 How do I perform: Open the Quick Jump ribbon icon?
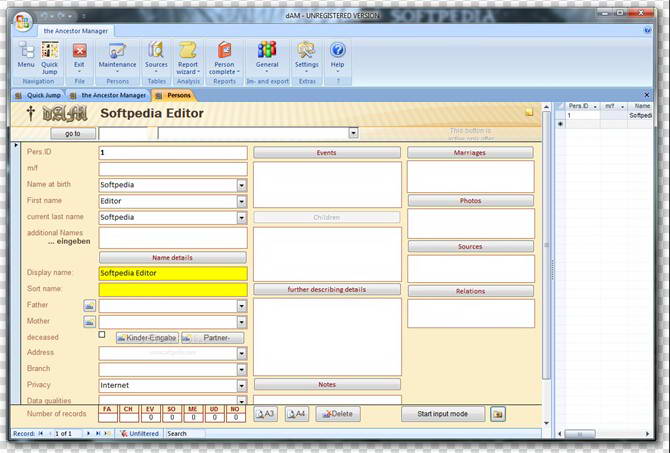tap(50, 58)
